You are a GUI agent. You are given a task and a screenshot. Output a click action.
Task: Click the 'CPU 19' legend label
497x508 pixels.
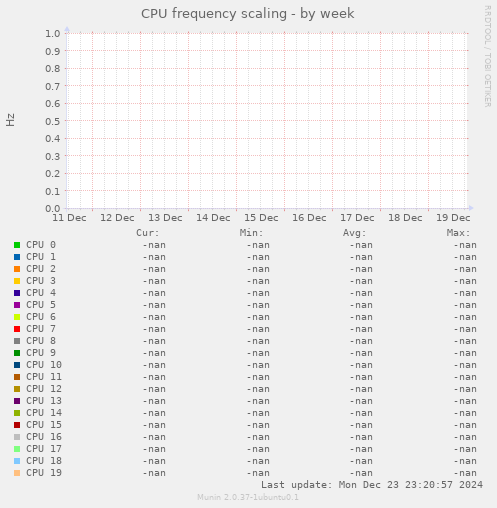(44, 473)
